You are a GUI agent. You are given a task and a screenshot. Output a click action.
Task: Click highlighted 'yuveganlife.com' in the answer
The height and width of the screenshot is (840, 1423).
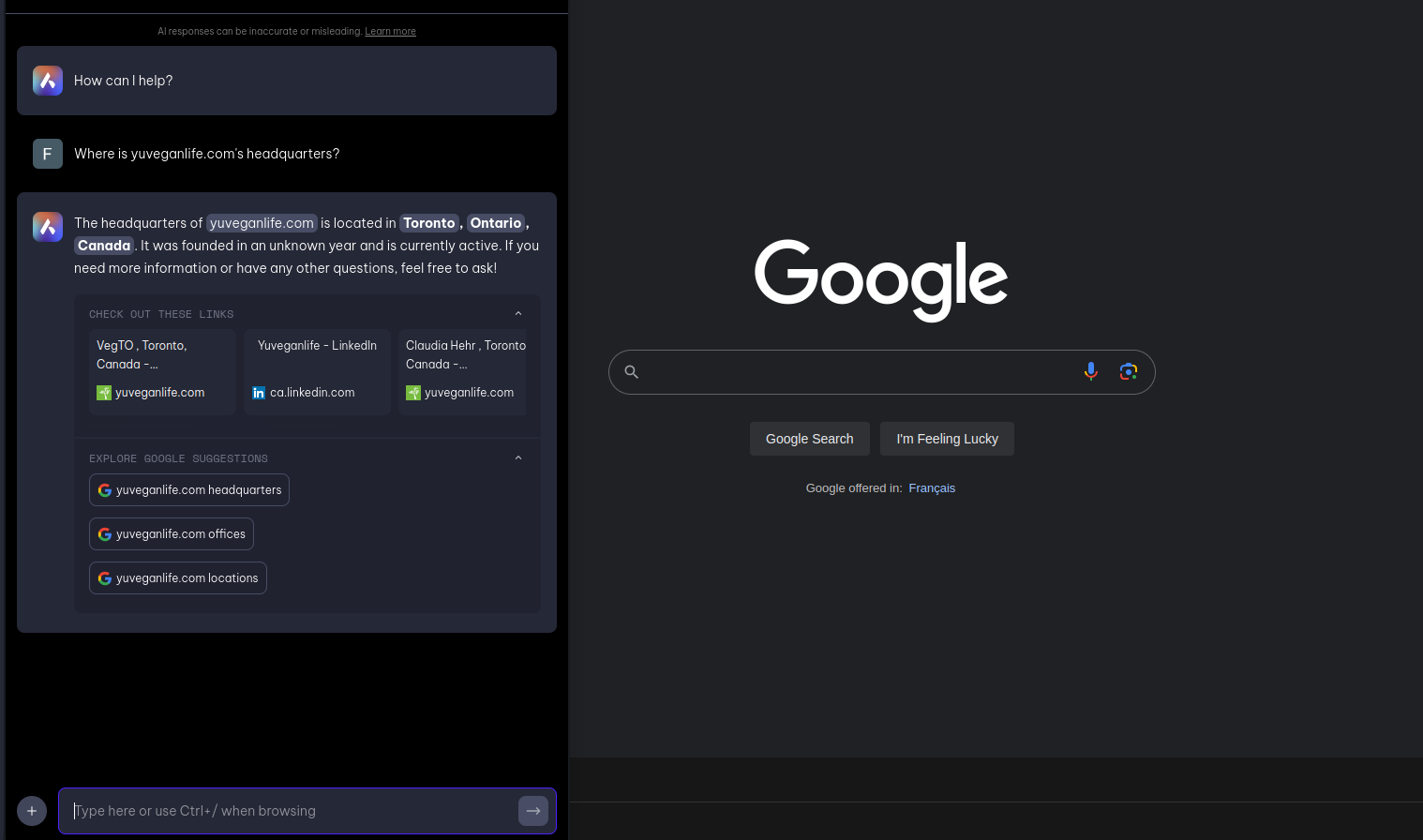coord(262,223)
